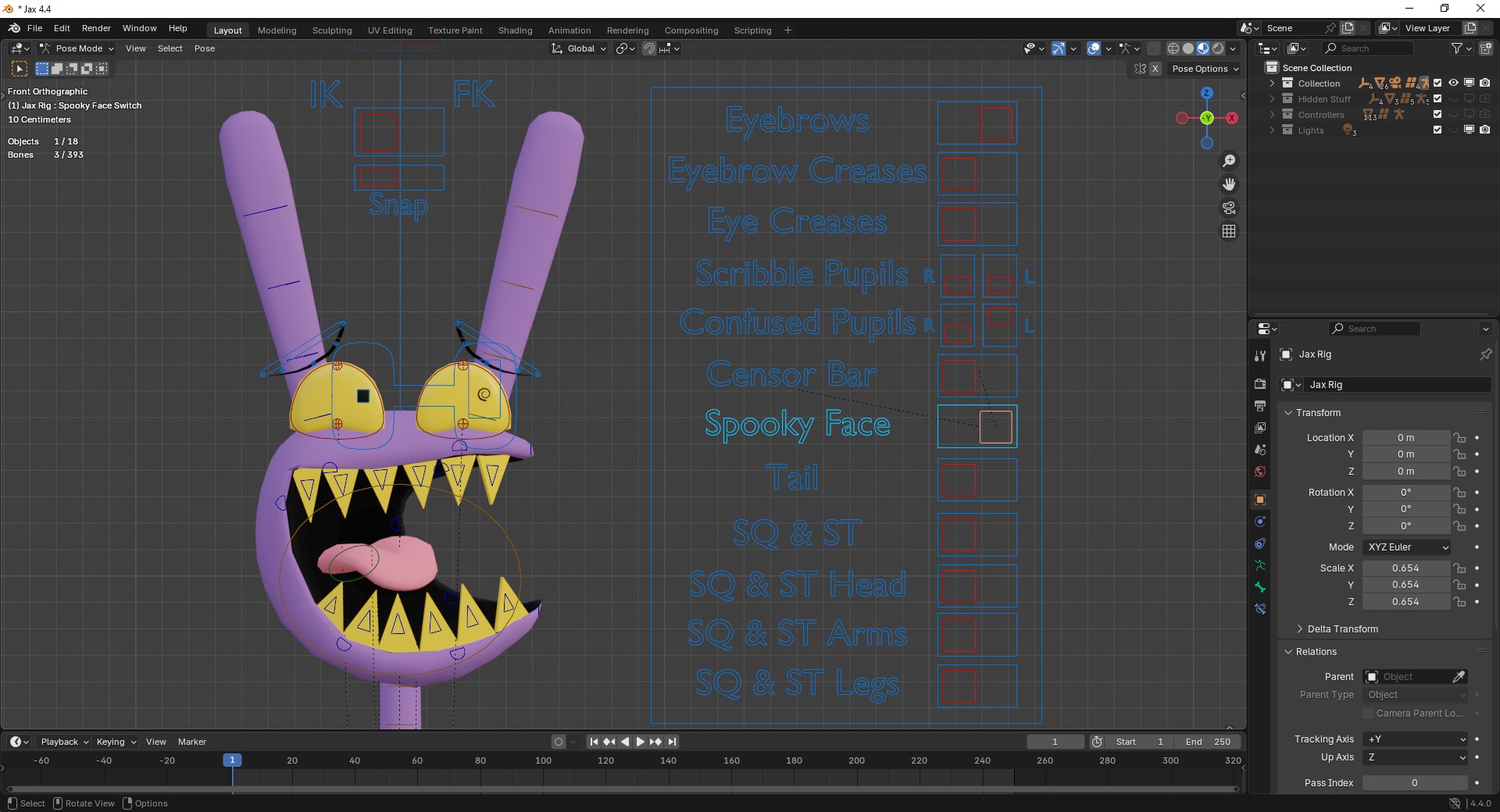Open the Physics properties tab

1259,522
